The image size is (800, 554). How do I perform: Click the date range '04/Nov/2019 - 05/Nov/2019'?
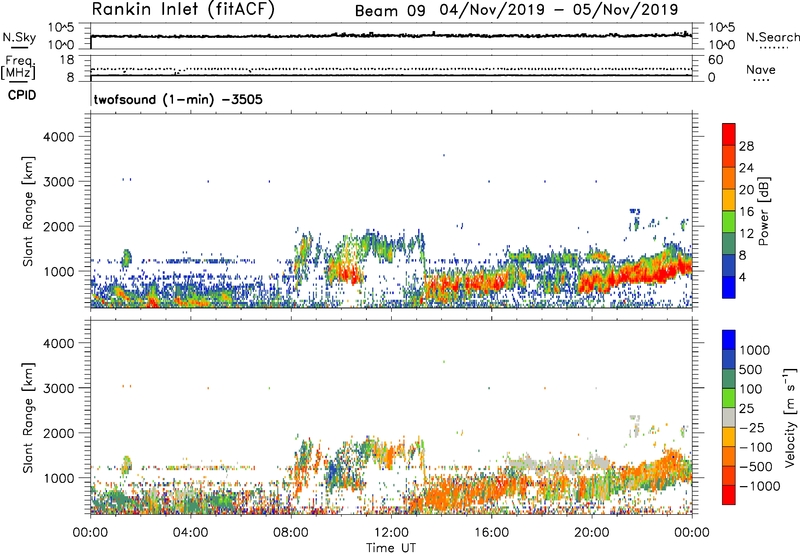coord(559,10)
